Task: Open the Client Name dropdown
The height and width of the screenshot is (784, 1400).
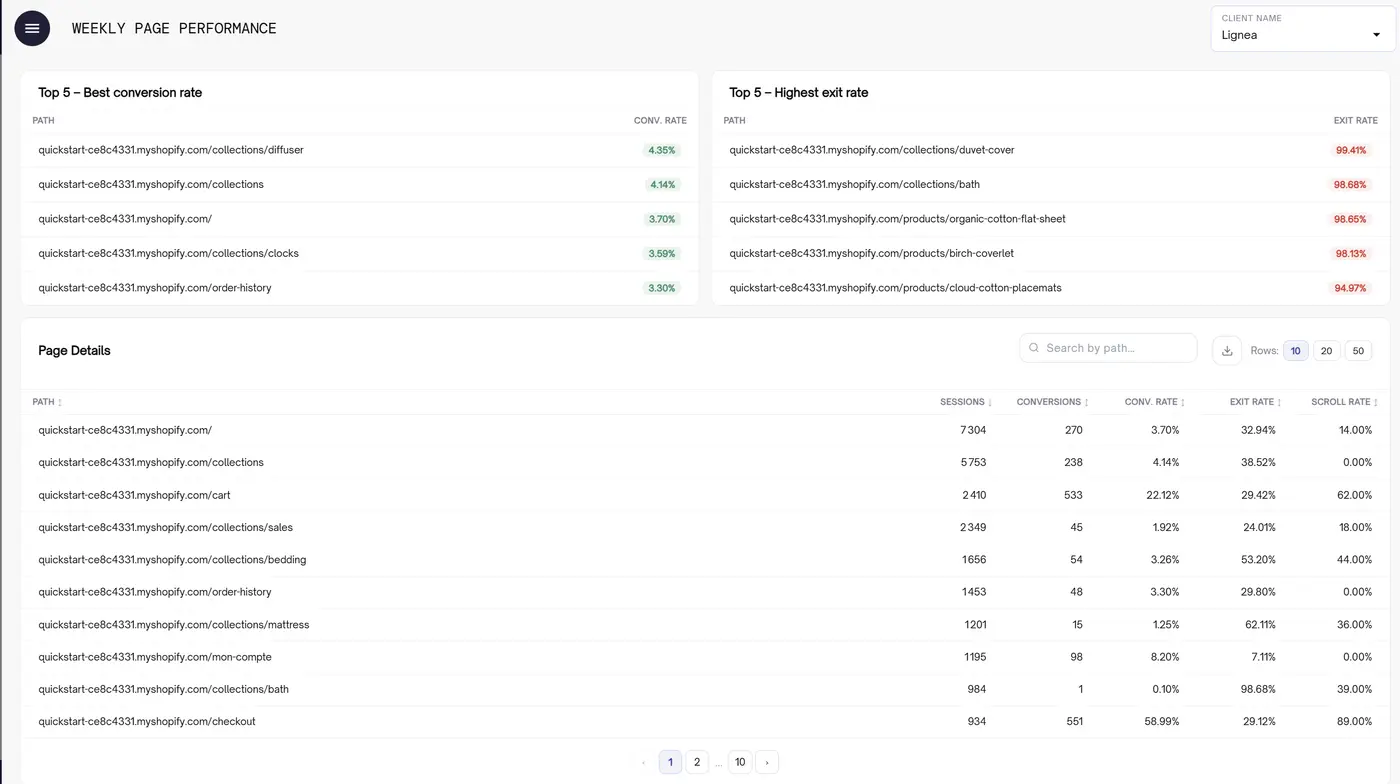Action: point(1302,28)
